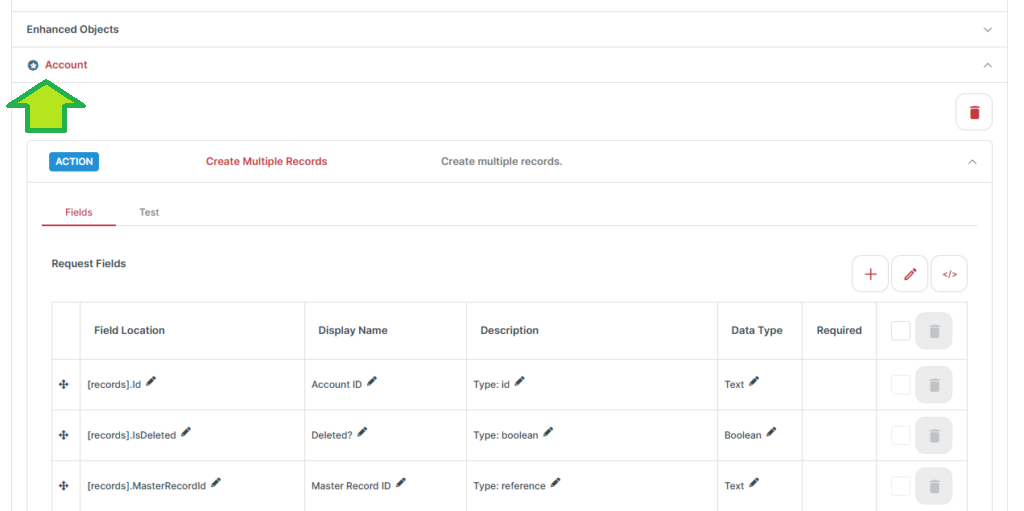This screenshot has height=511, width=1024.
Task: Tick the checkbox for the Account ID row
Action: pos(901,385)
